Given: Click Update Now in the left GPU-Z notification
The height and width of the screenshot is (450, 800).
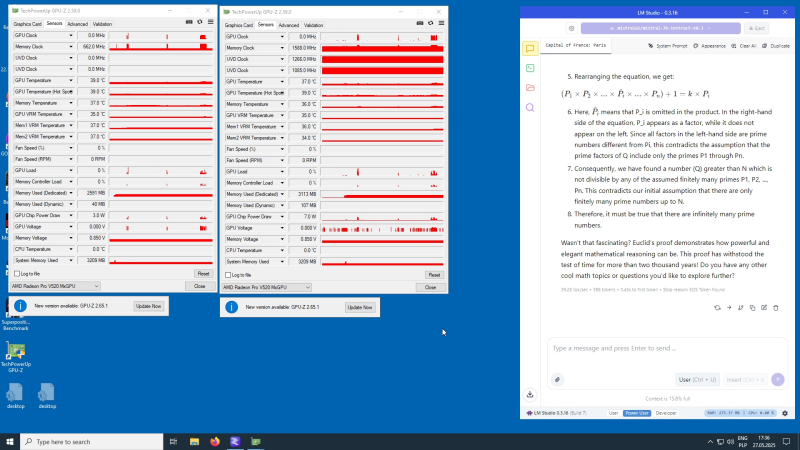Looking at the screenshot, I should click(148, 306).
